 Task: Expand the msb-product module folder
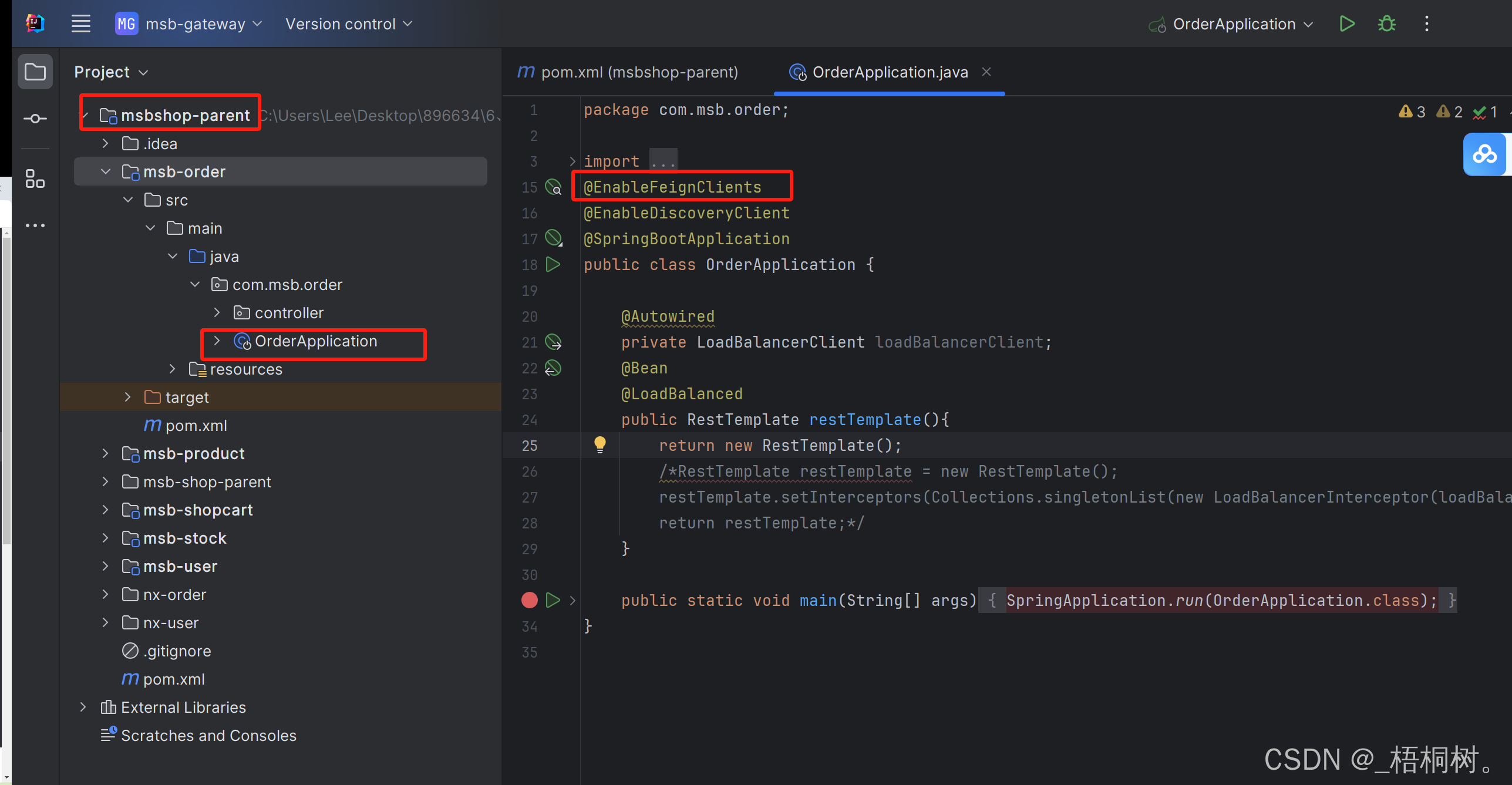point(105,453)
